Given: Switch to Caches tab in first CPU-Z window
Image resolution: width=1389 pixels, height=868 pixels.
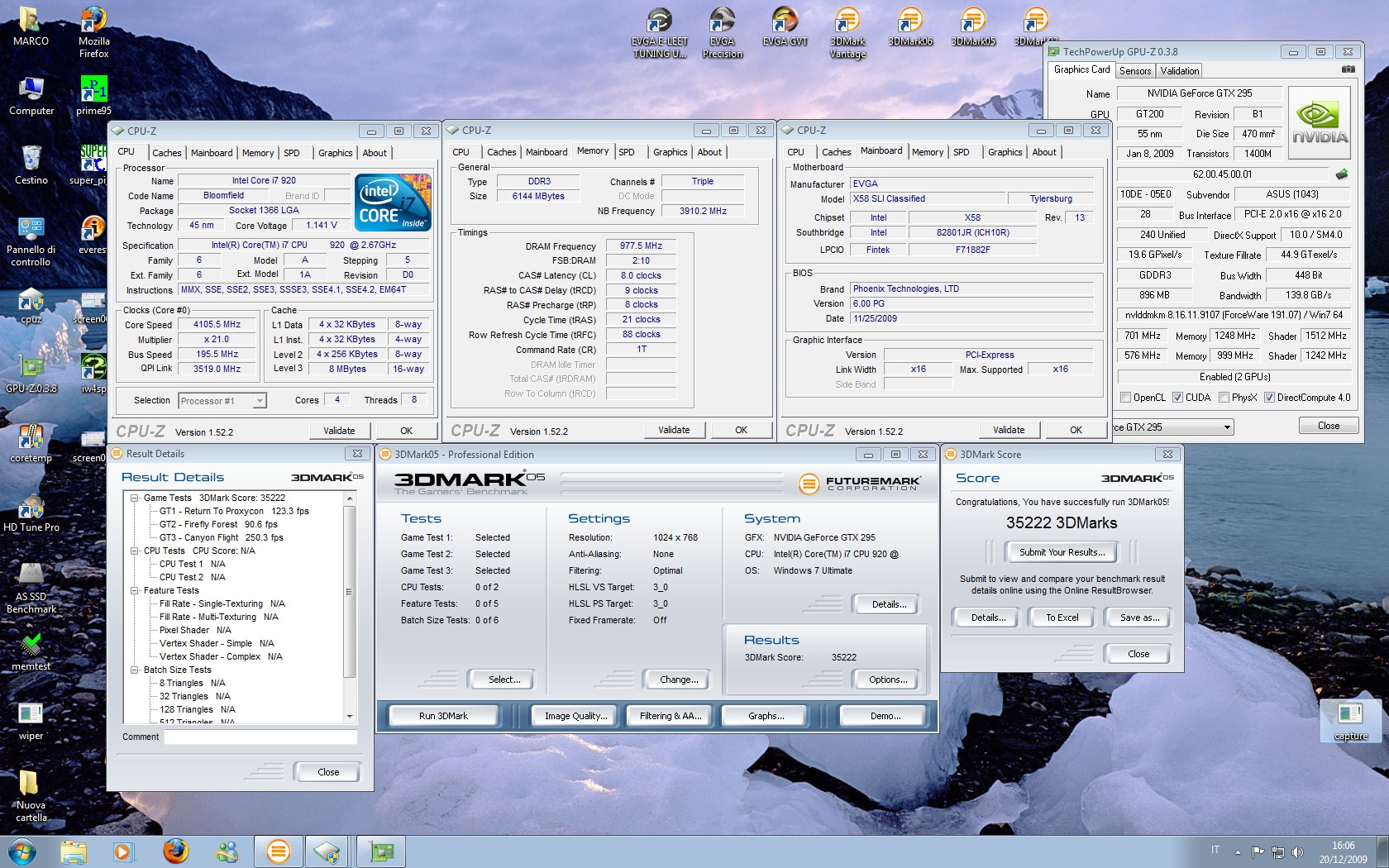Looking at the screenshot, I should pyautogui.click(x=166, y=153).
